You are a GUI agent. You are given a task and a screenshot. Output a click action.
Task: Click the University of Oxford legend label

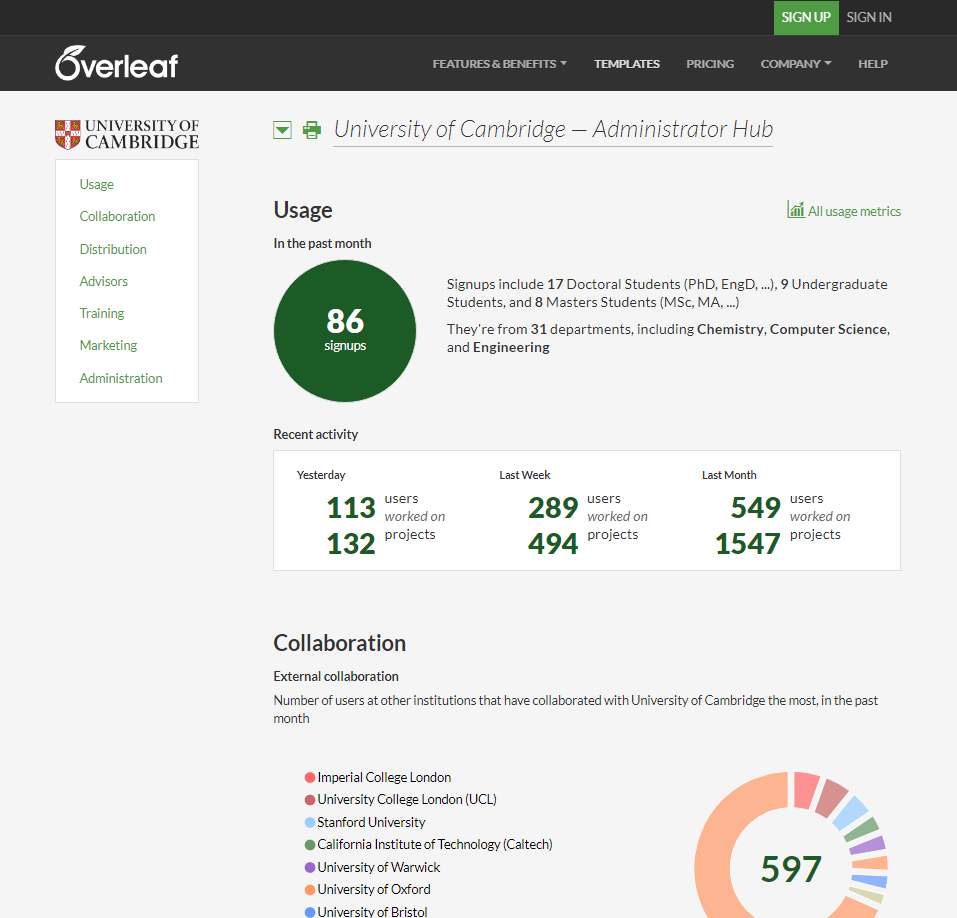[374, 889]
